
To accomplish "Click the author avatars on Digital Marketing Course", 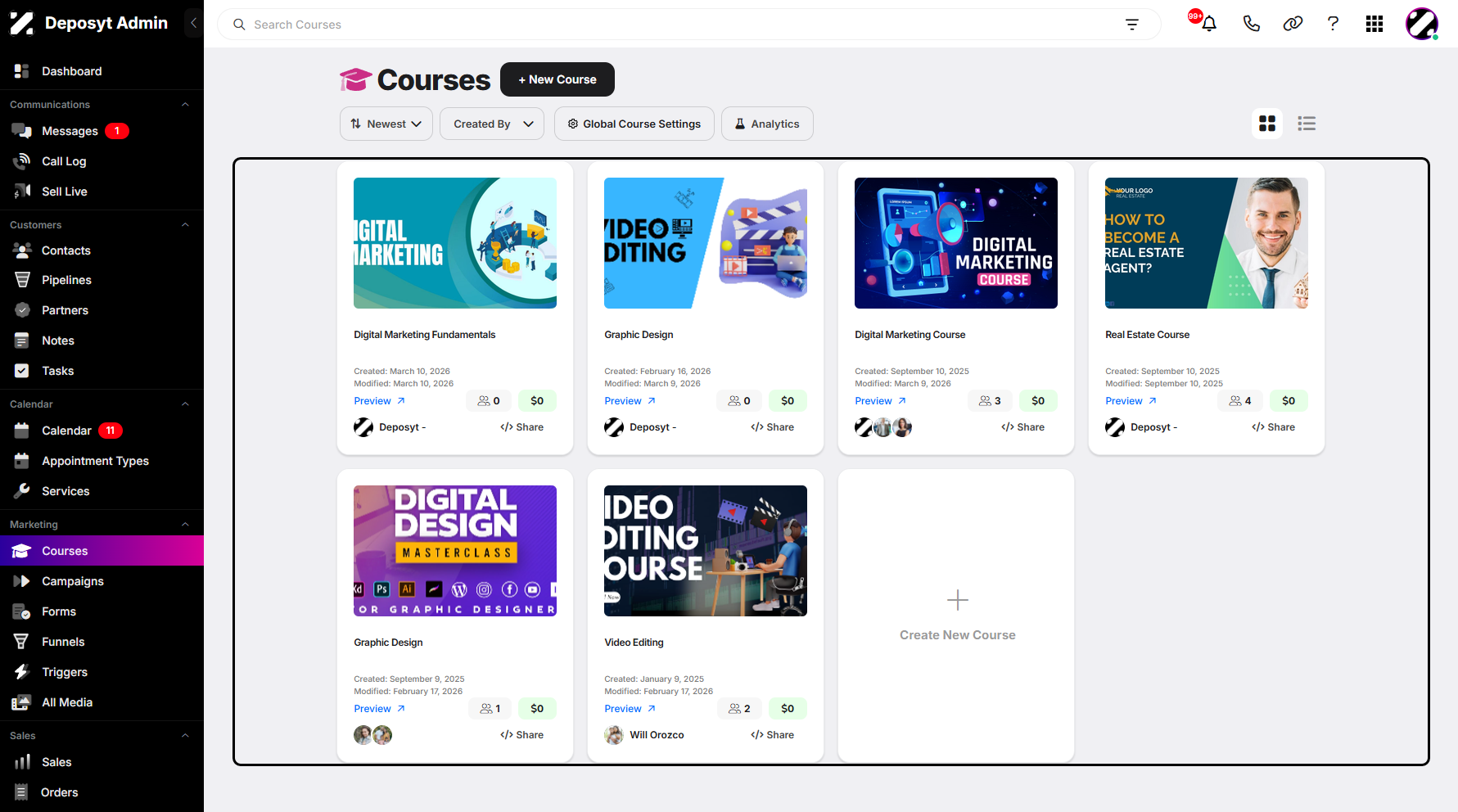I will (883, 427).
